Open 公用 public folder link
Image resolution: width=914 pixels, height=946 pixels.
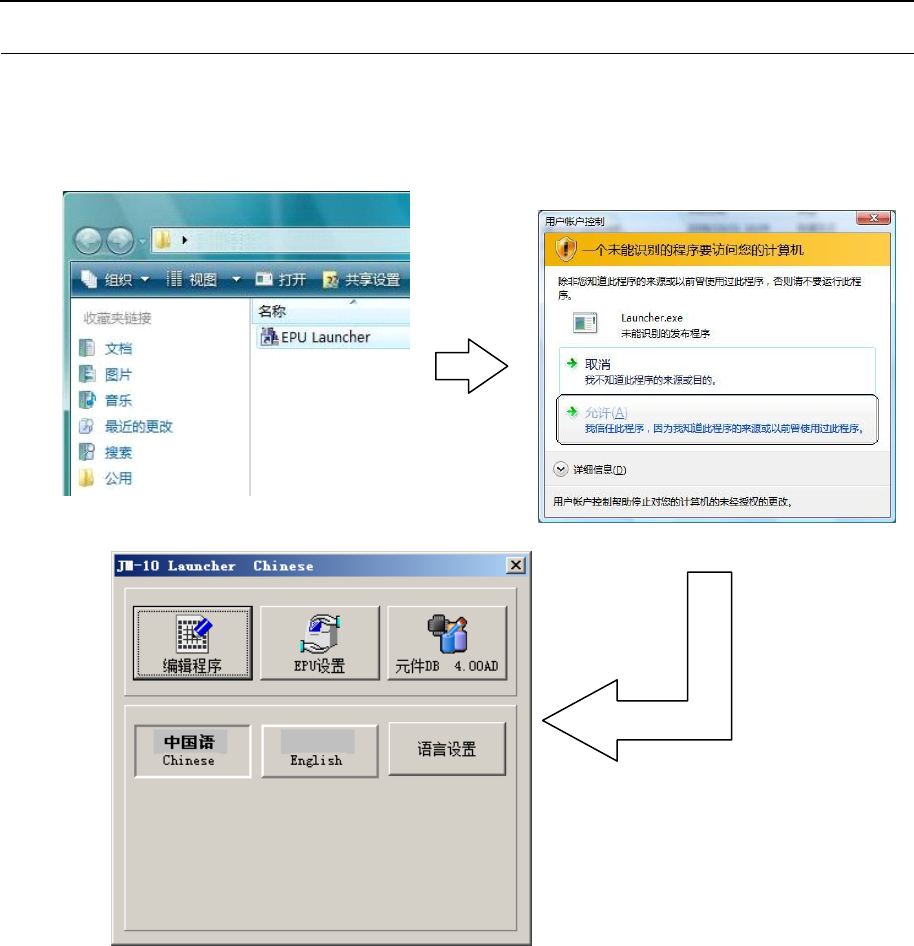coord(118,478)
